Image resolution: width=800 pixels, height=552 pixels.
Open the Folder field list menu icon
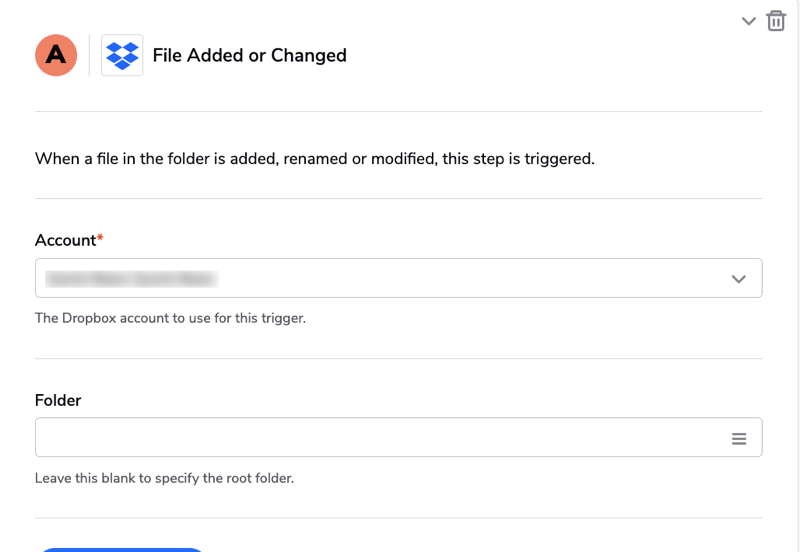coord(739,438)
